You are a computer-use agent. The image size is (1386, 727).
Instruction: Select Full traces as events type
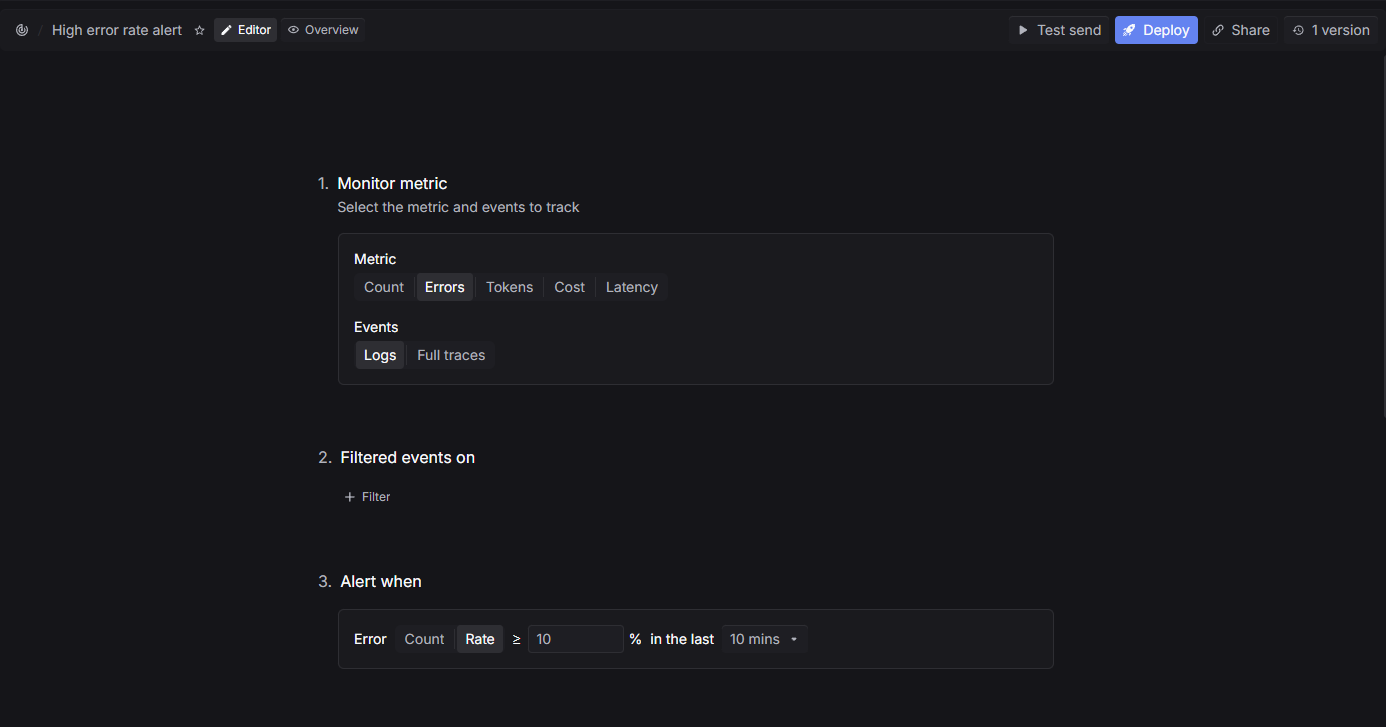point(451,355)
